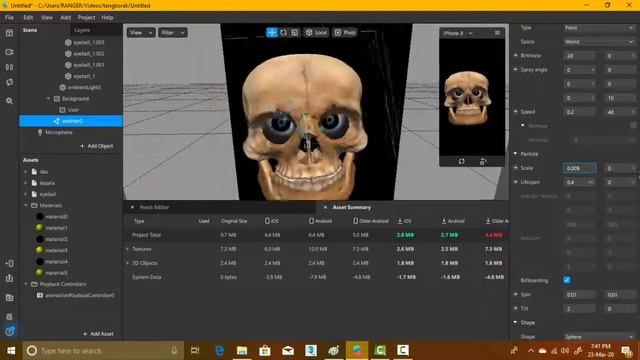Open the Edit menu

pos(28,18)
